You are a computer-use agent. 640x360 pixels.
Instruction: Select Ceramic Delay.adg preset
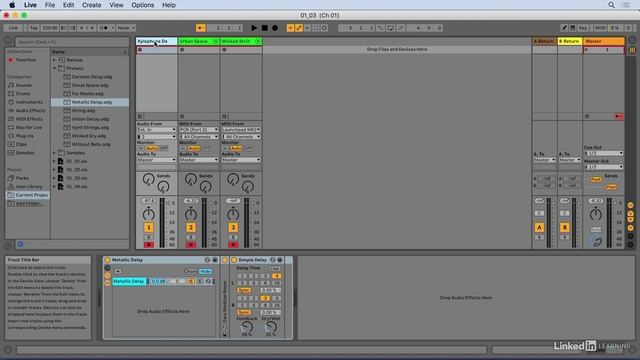click(91, 77)
